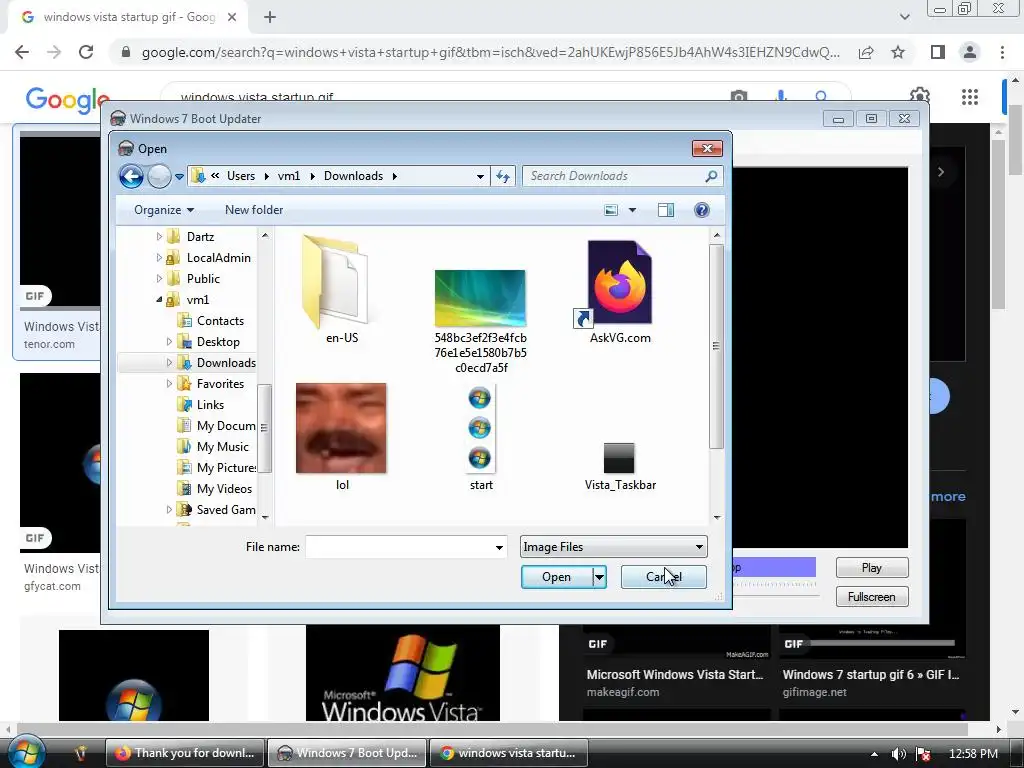Image resolution: width=1024 pixels, height=768 pixels.
Task: Switch to Firefox taskbar button
Action: point(185,753)
